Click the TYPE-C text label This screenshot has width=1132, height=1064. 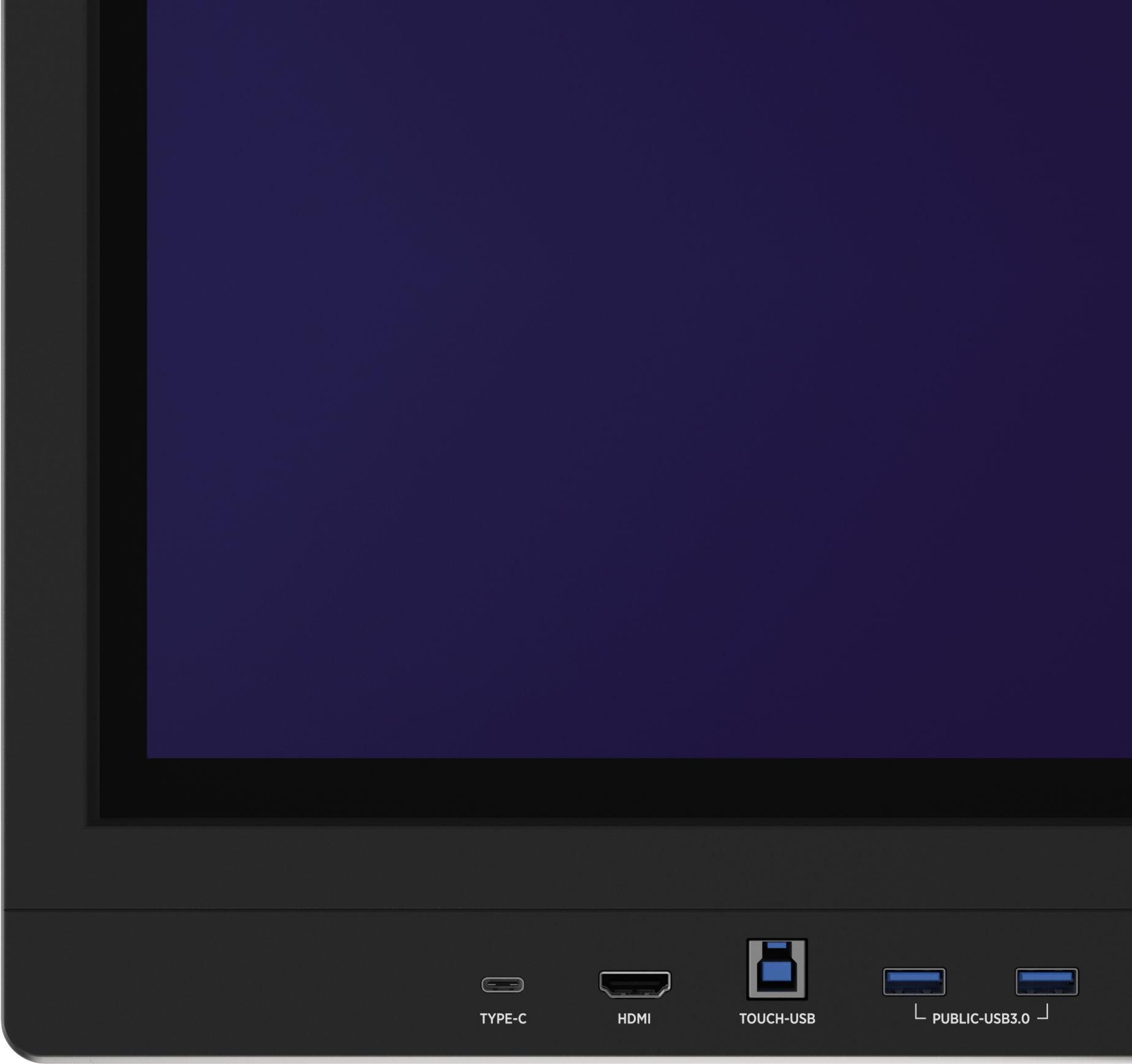[x=503, y=1019]
